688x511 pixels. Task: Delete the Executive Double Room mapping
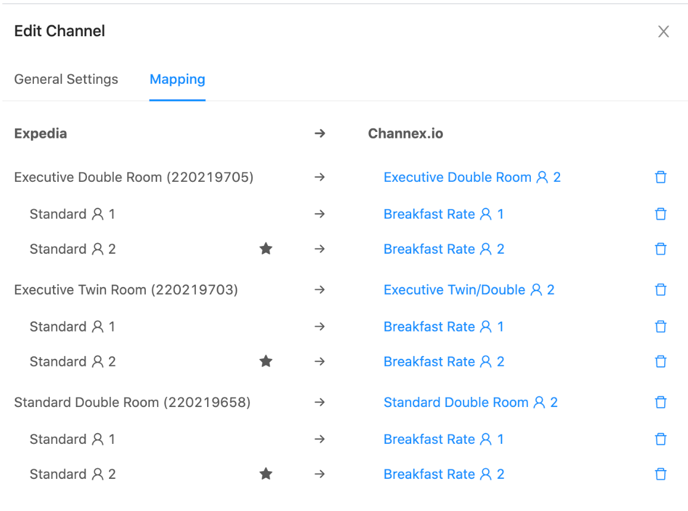point(660,177)
